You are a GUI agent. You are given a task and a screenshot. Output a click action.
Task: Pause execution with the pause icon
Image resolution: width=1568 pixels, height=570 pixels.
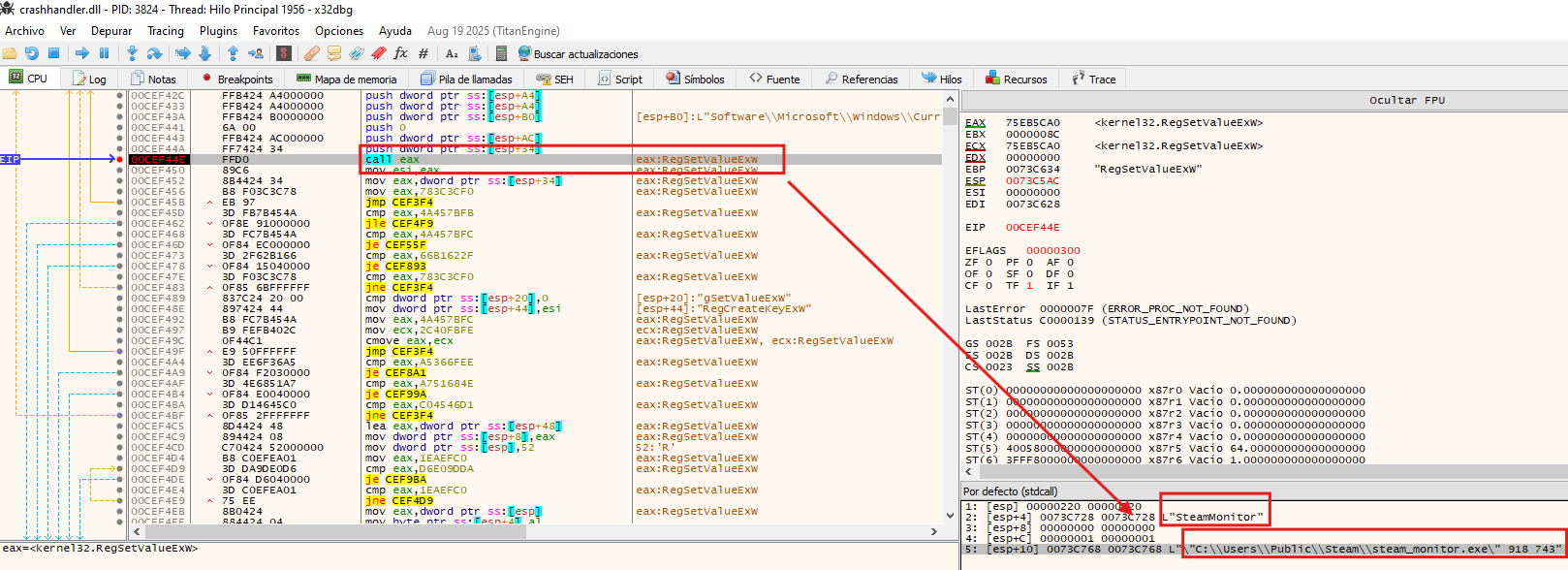pyautogui.click(x=105, y=53)
